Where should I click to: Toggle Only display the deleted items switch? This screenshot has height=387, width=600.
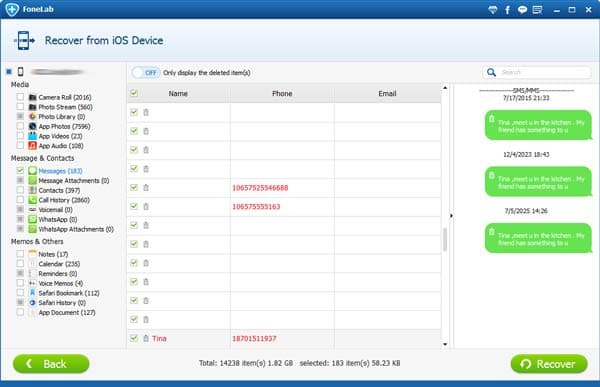(x=145, y=72)
